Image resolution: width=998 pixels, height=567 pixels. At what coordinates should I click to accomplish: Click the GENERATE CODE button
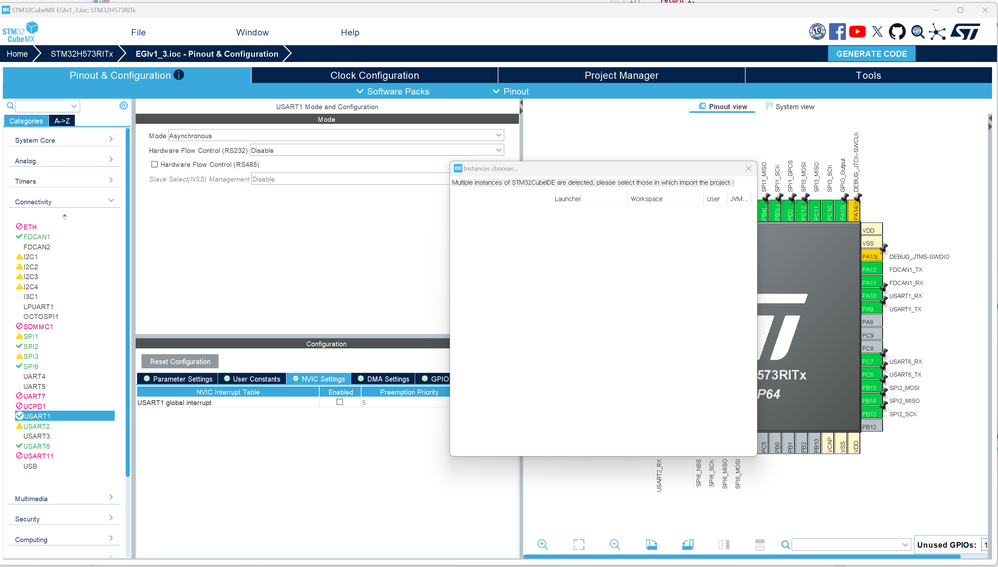pos(871,54)
